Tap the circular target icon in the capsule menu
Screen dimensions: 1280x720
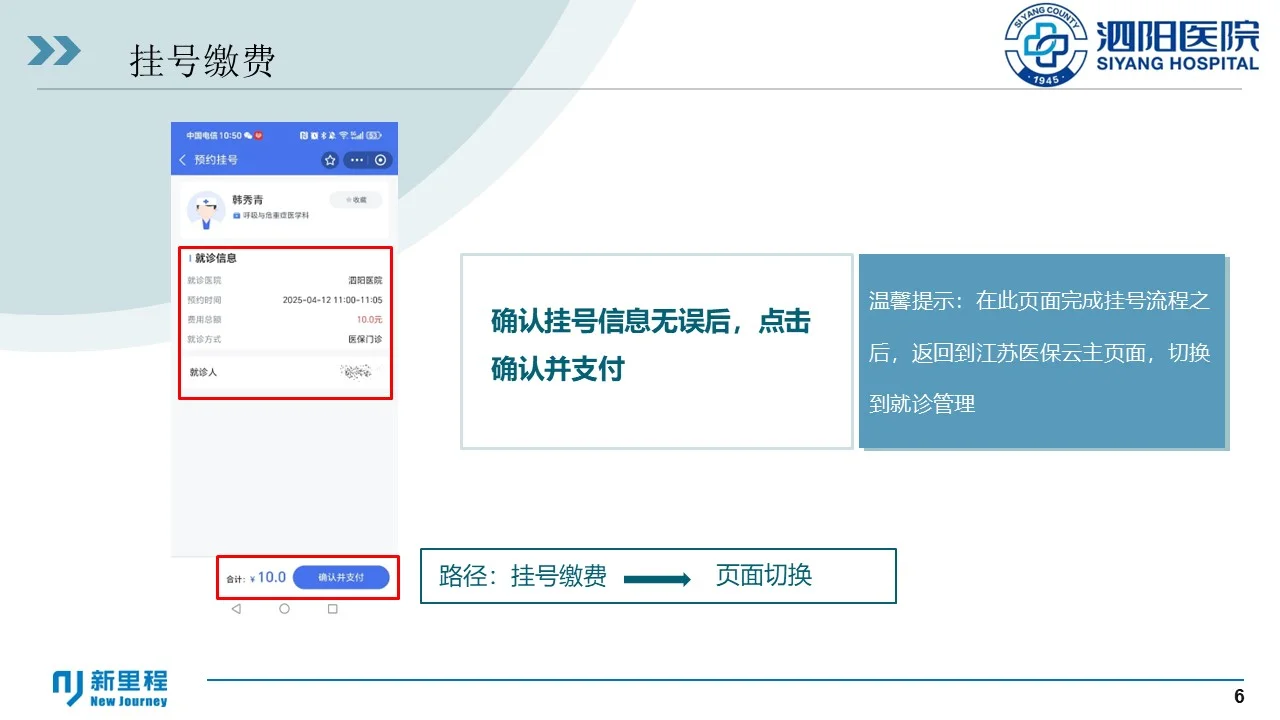click(381, 160)
